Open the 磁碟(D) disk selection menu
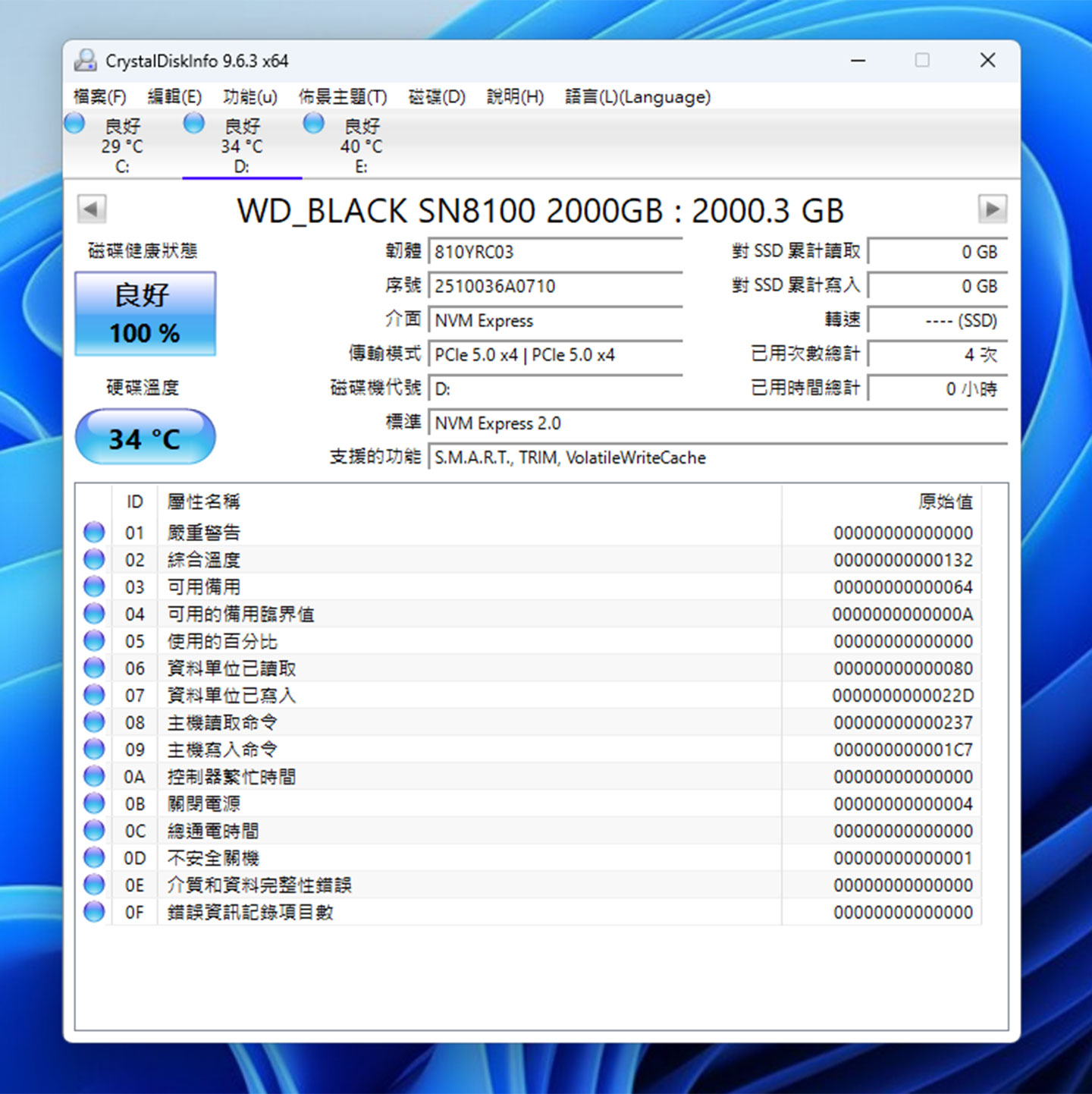This screenshot has height=1094, width=1092. (436, 96)
